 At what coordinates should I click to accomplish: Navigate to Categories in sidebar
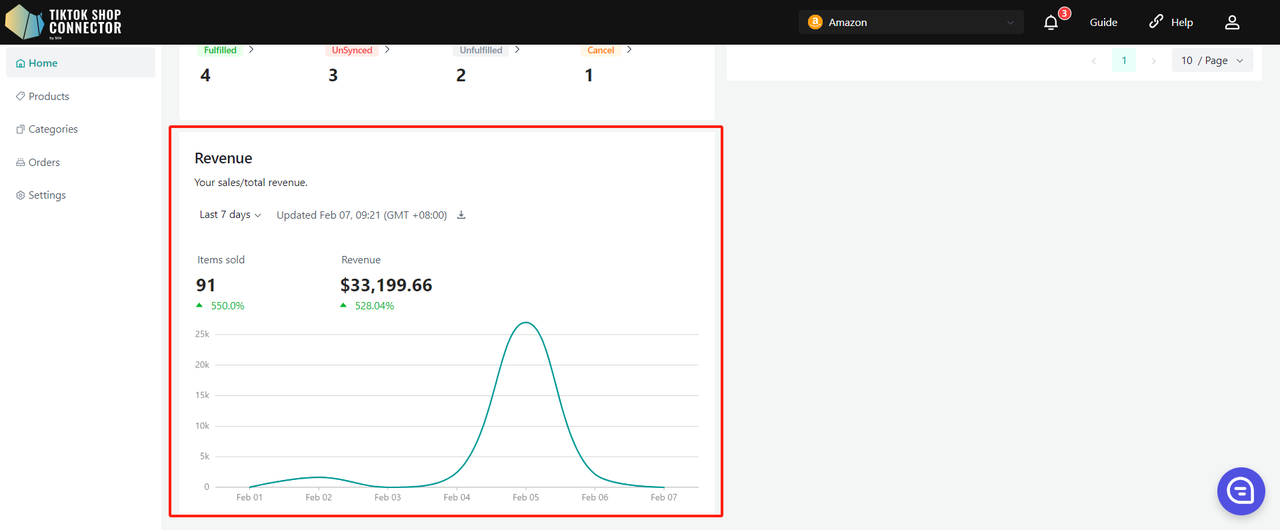(52, 129)
